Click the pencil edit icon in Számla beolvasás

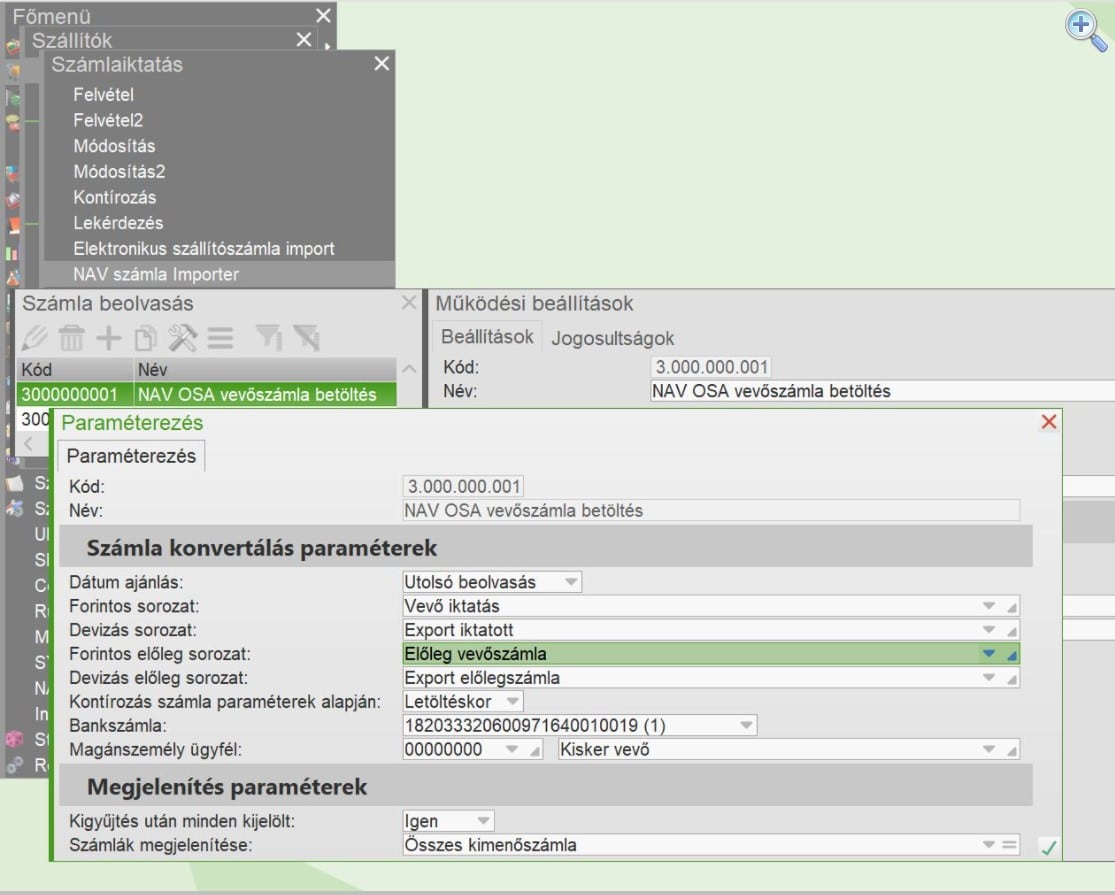point(35,338)
